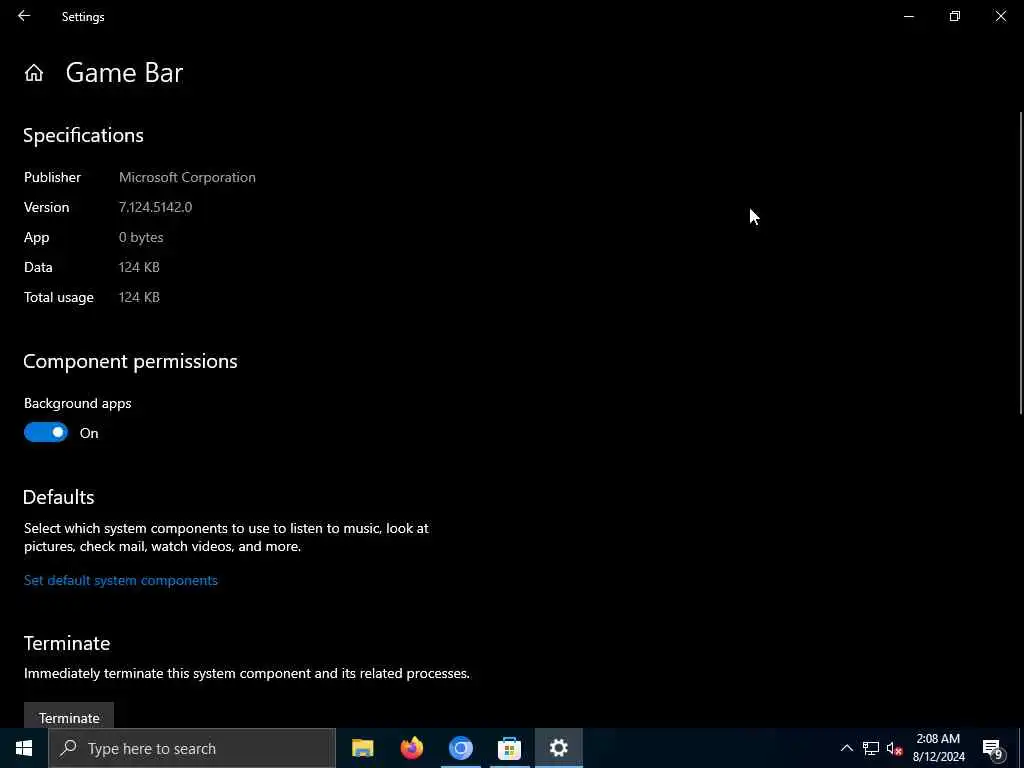The width and height of the screenshot is (1024, 768).
Task: Click the Component permissions heading
Action: point(131,361)
